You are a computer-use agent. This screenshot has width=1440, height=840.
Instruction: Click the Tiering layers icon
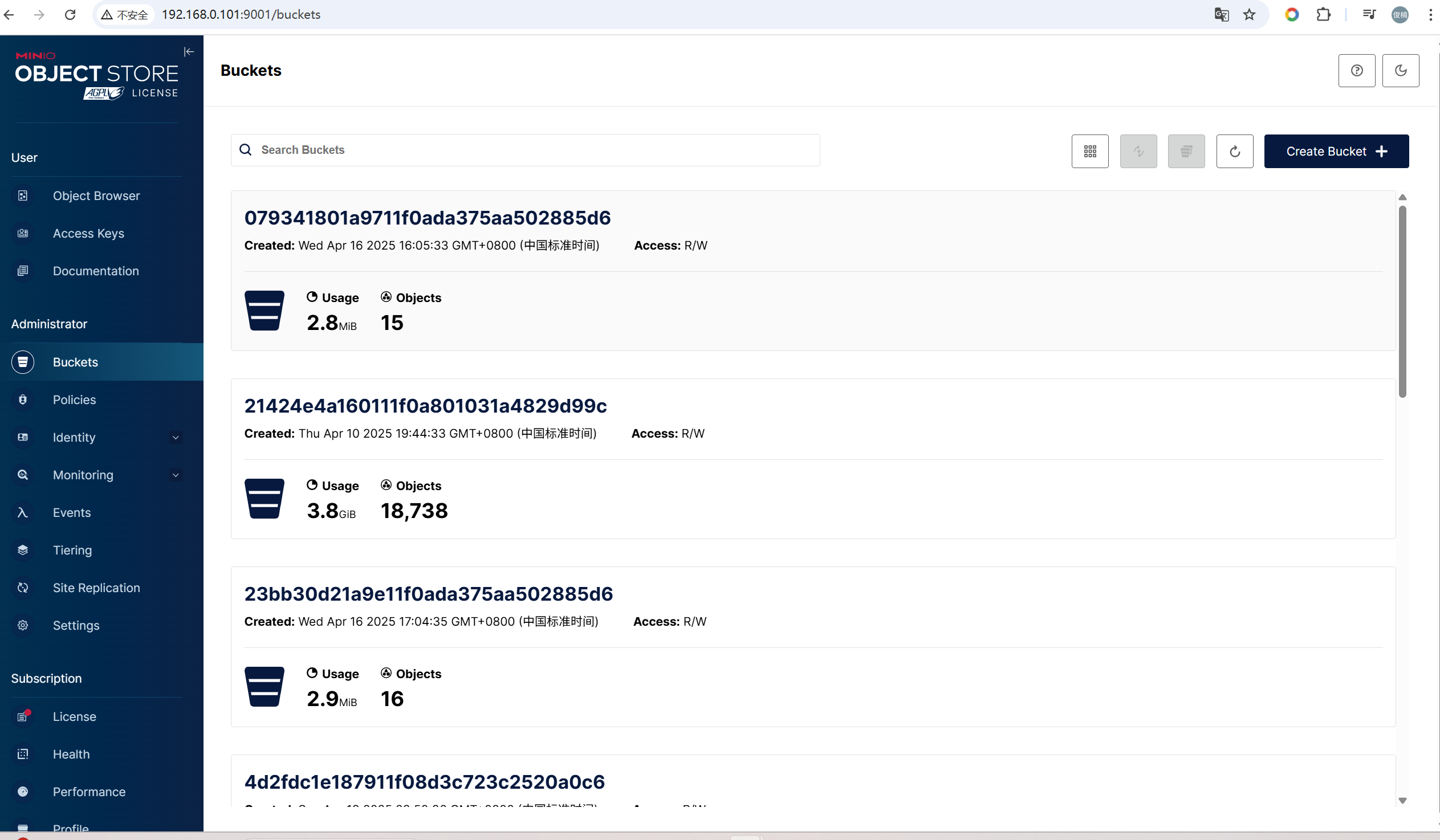tap(23, 550)
